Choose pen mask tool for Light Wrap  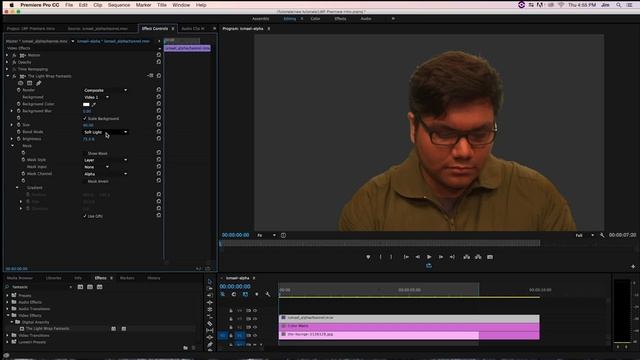point(39,83)
